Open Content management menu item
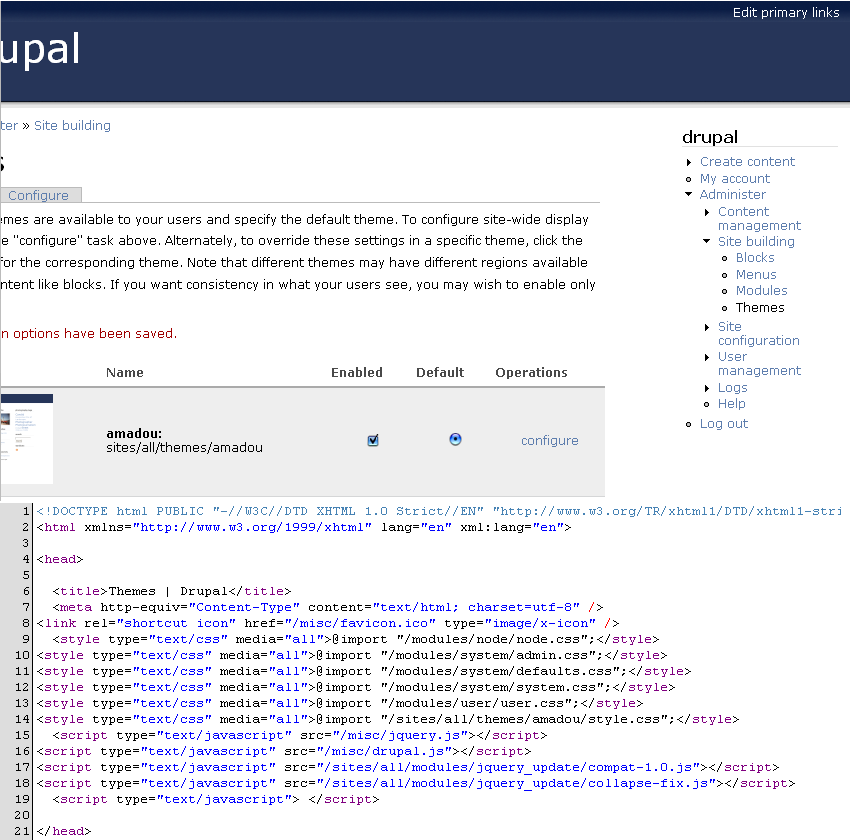The width and height of the screenshot is (850, 840). [759, 218]
